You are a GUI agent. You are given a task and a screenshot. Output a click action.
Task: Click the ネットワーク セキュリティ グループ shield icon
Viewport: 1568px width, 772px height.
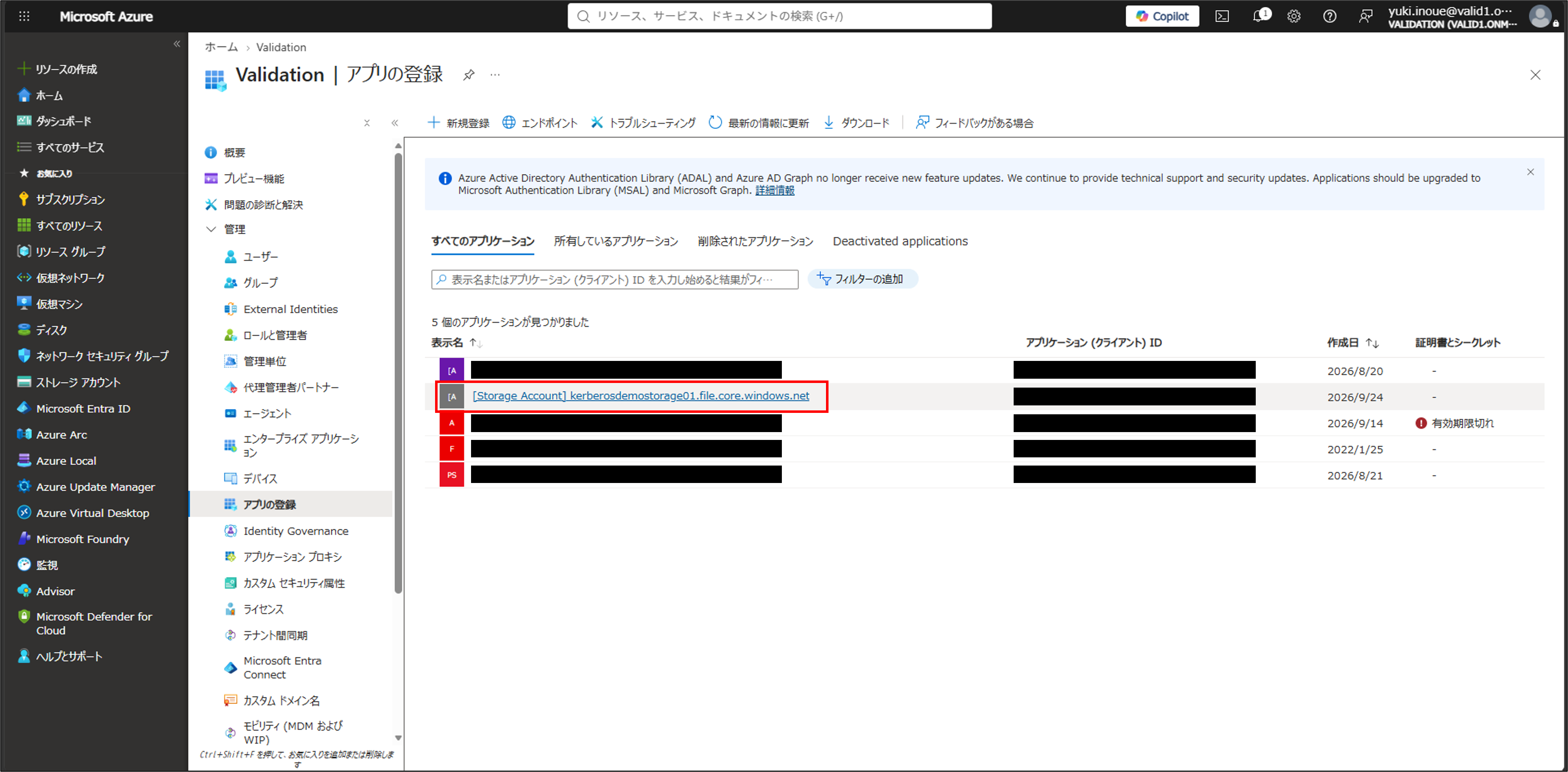point(24,356)
